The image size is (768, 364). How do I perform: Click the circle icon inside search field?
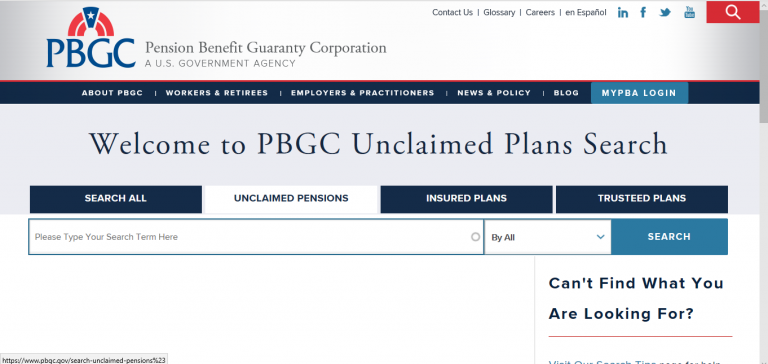(x=475, y=237)
